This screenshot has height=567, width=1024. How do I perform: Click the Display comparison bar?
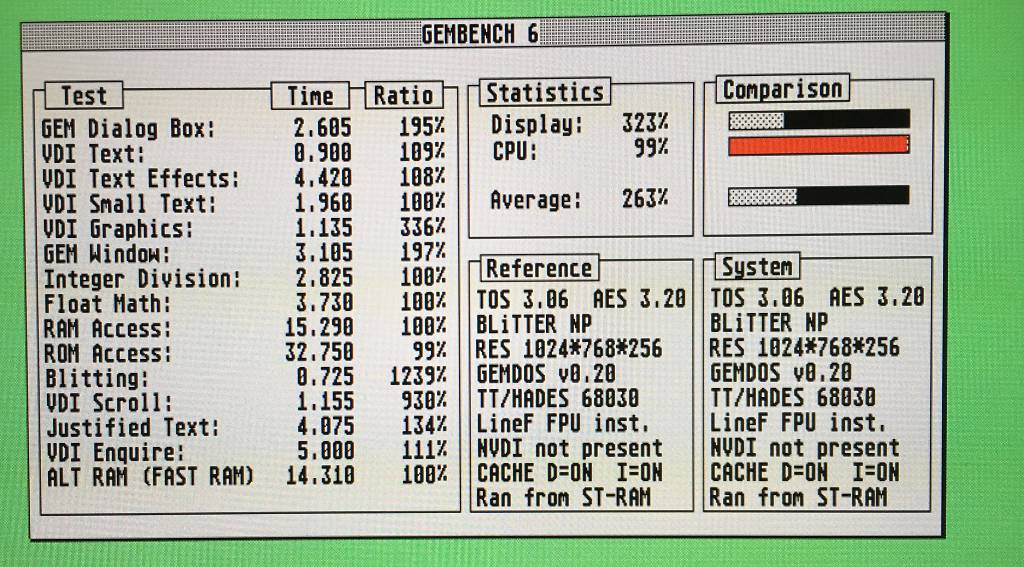point(819,120)
